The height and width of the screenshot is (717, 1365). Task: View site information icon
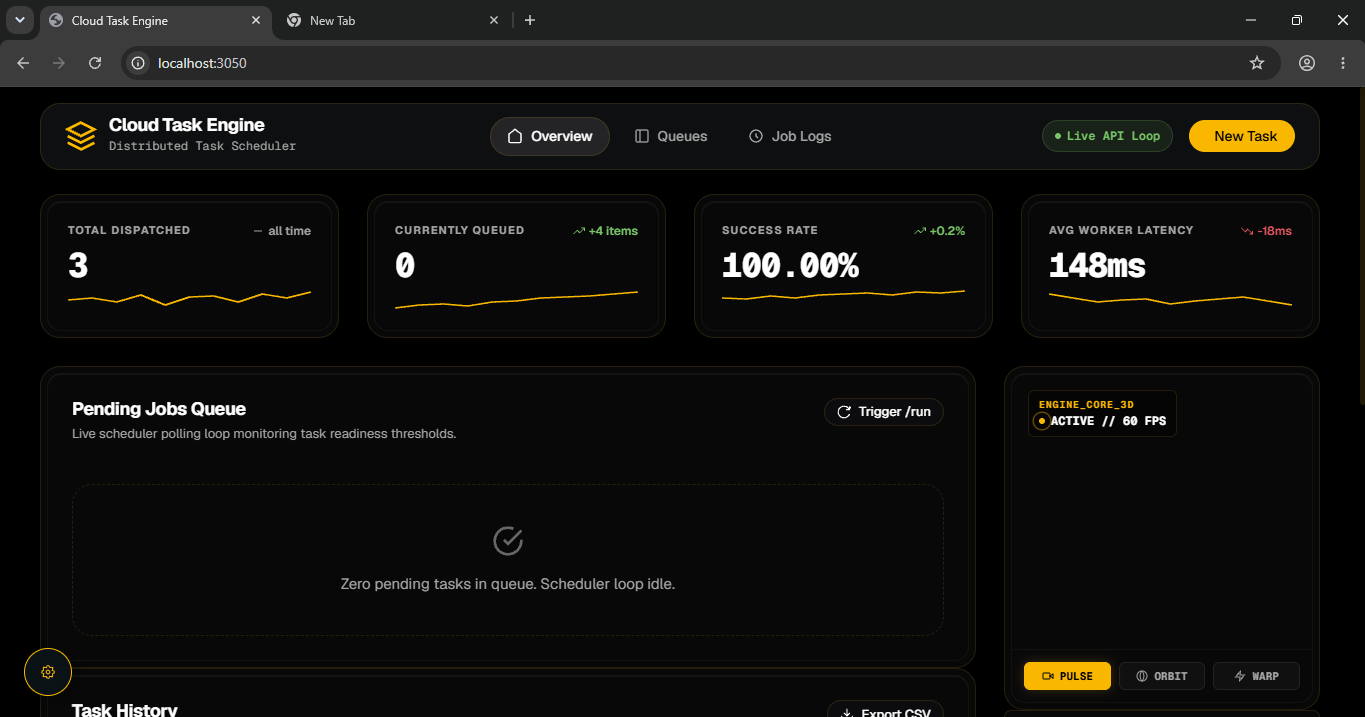click(139, 63)
